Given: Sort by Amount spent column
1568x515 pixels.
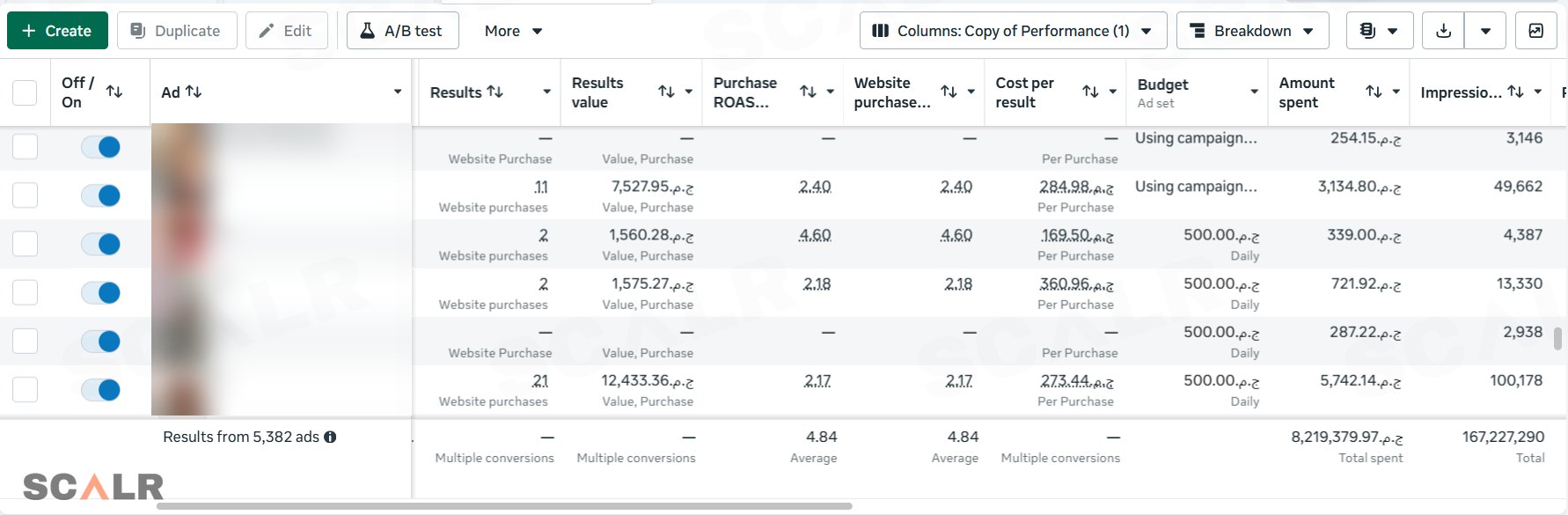Looking at the screenshot, I should tap(1374, 92).
